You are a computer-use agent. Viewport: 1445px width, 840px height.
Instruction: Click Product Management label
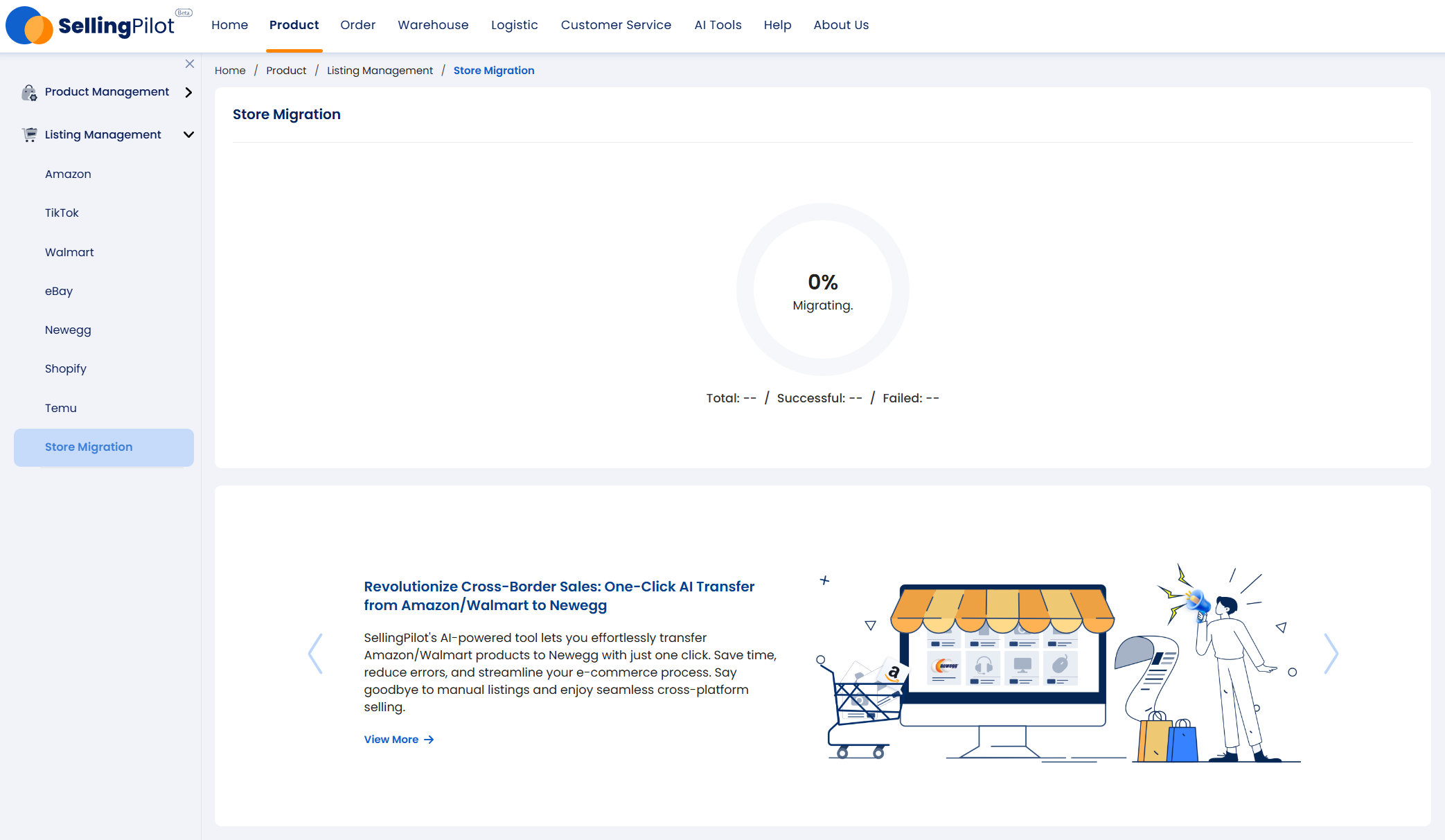[107, 92]
